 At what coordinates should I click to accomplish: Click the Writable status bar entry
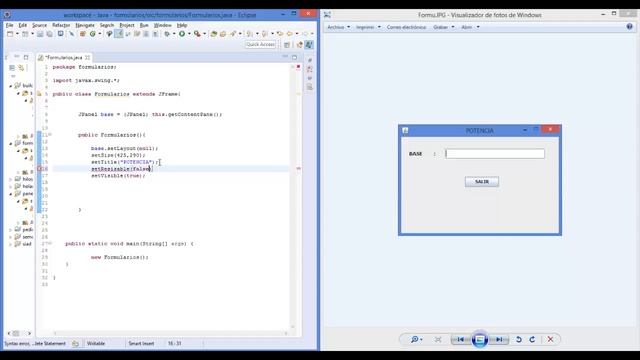click(x=96, y=344)
